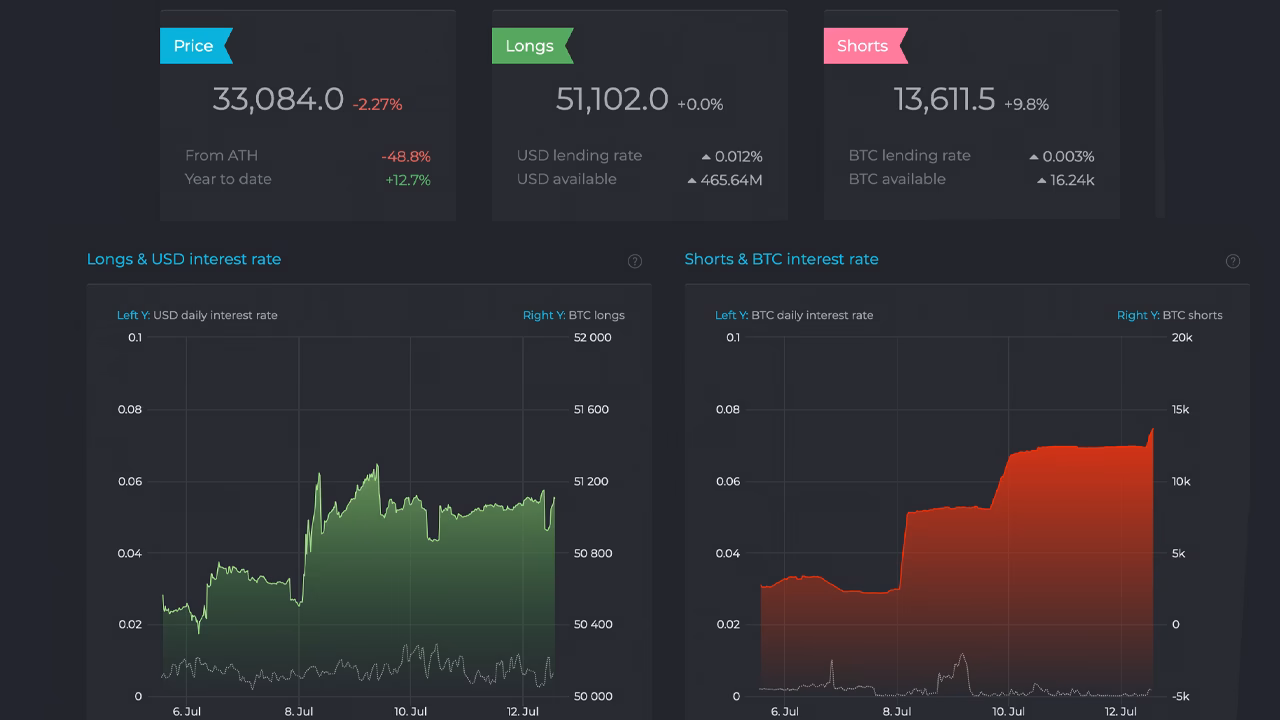
Task: Click the Shorts pink ribbon icon
Action: coord(862,45)
